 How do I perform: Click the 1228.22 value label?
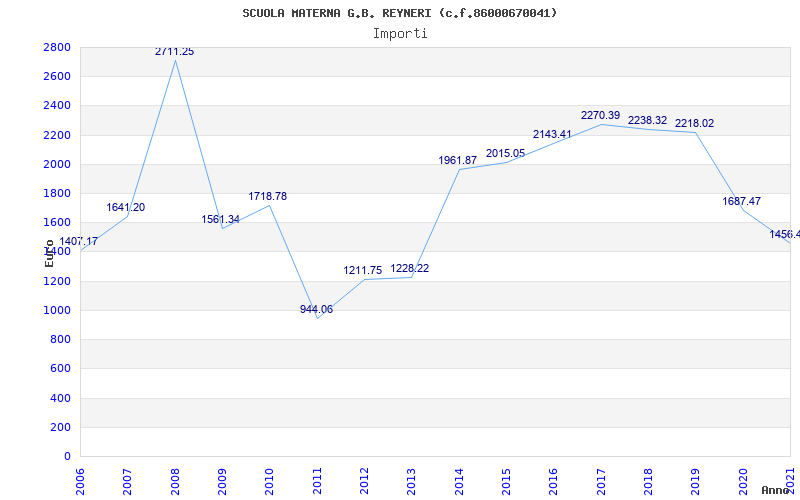(x=410, y=268)
